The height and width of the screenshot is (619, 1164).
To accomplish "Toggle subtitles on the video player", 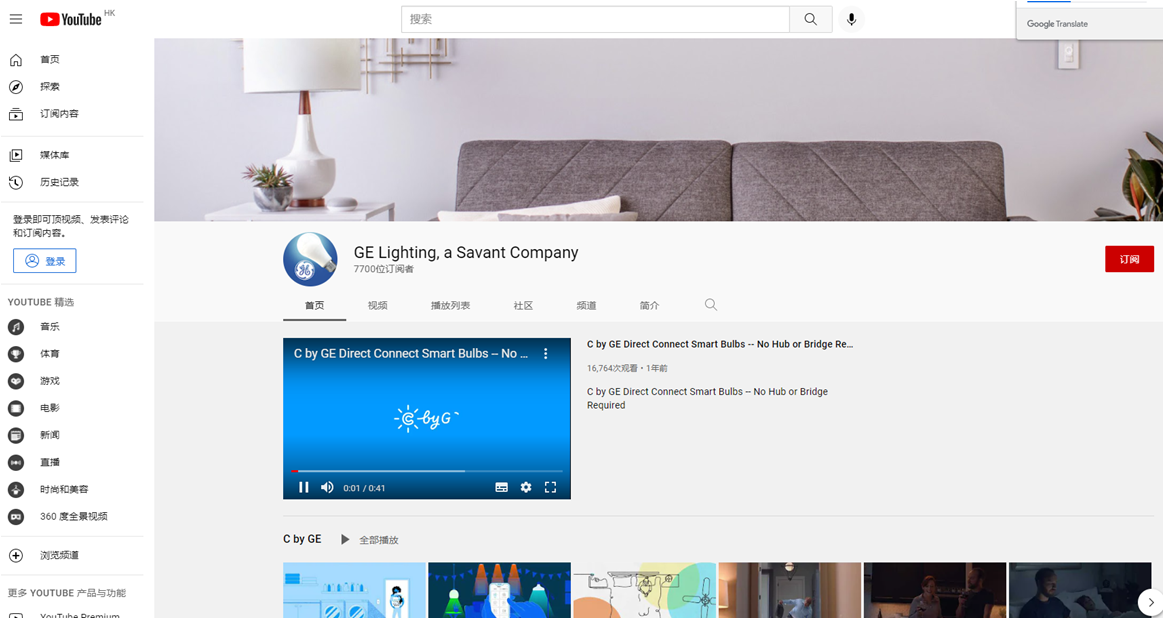I will point(502,487).
